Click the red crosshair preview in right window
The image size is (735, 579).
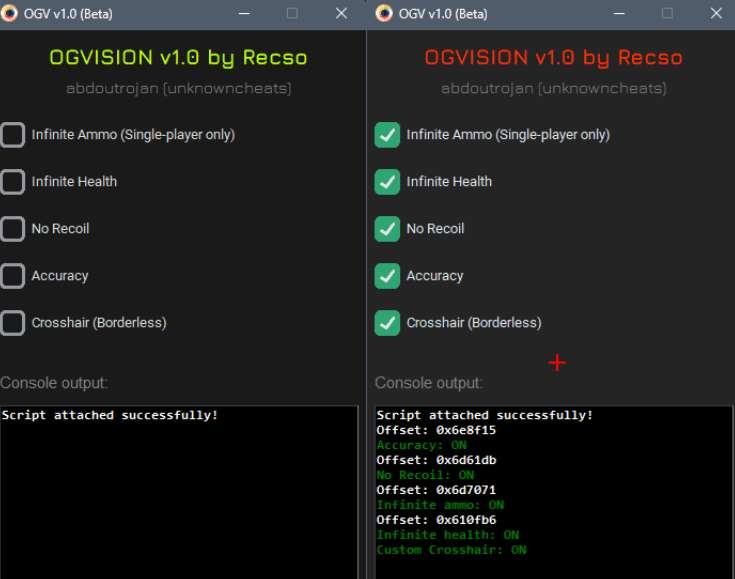[x=557, y=363]
